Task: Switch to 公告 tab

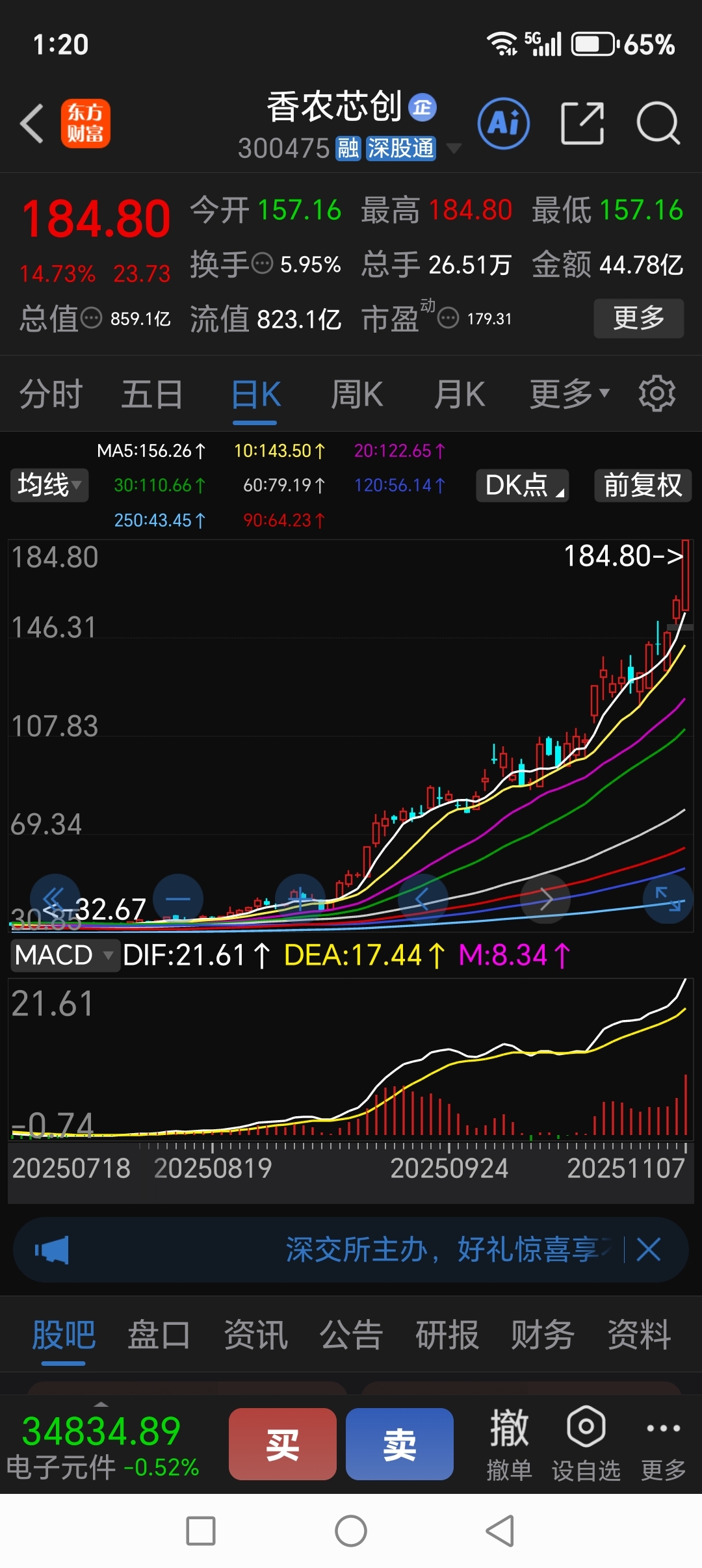Action: click(351, 1335)
